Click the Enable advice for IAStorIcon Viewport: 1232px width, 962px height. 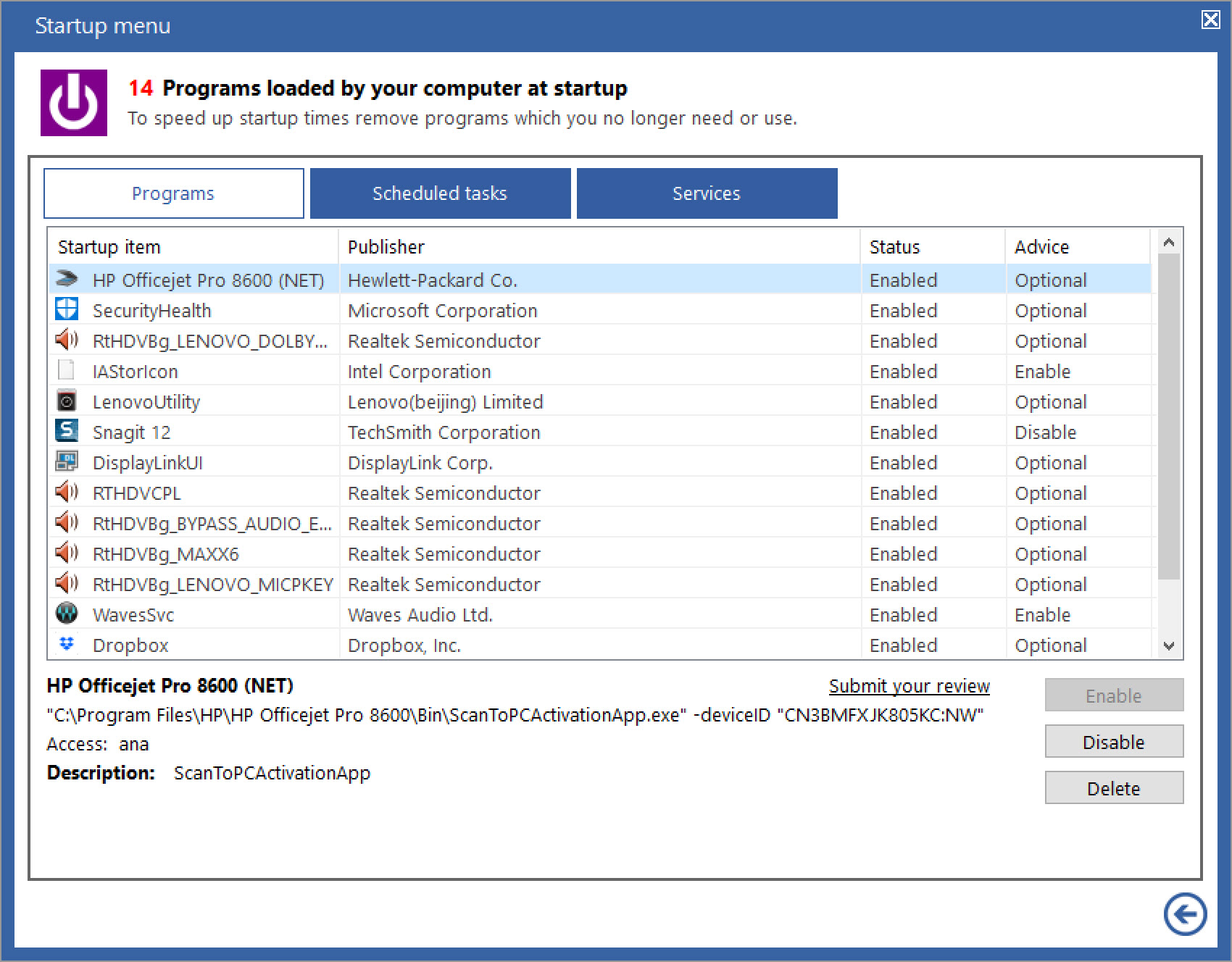click(x=1043, y=372)
